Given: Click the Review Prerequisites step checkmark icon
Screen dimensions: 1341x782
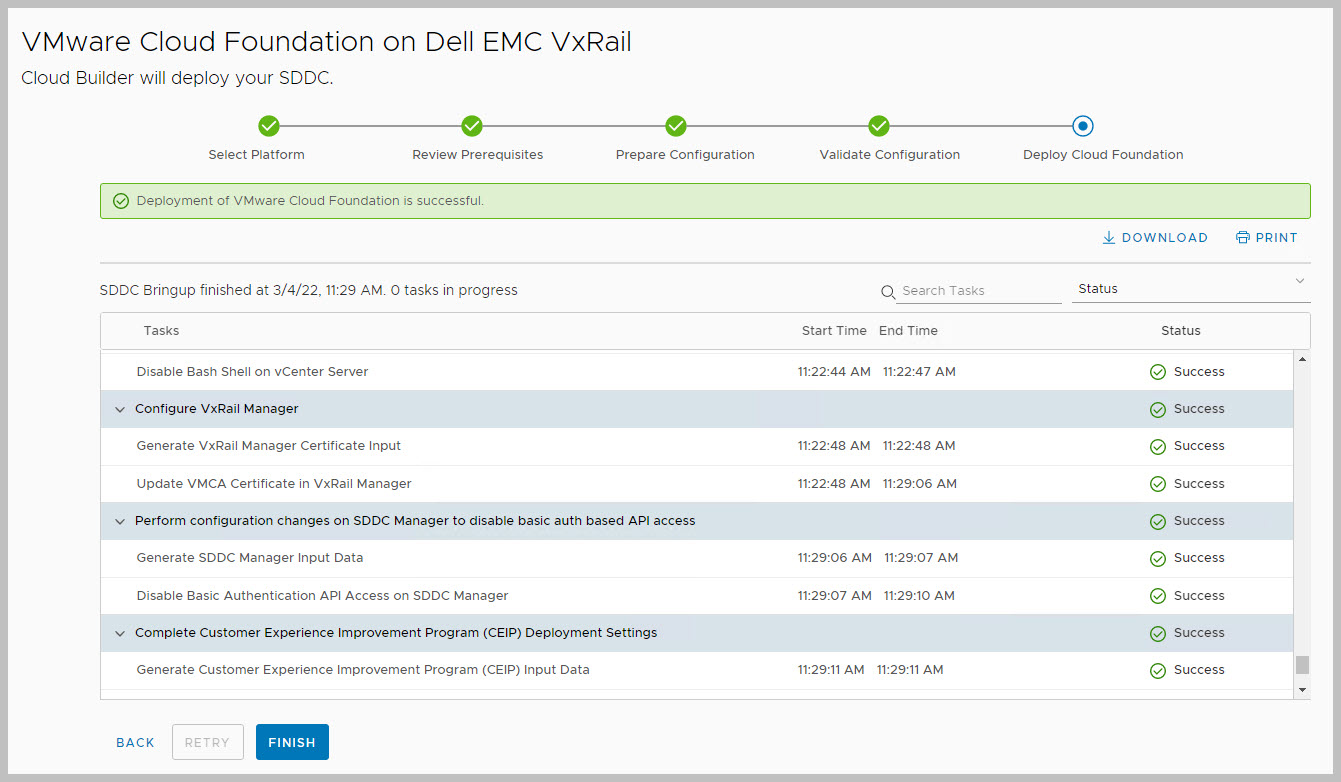Looking at the screenshot, I should pyautogui.click(x=472, y=126).
